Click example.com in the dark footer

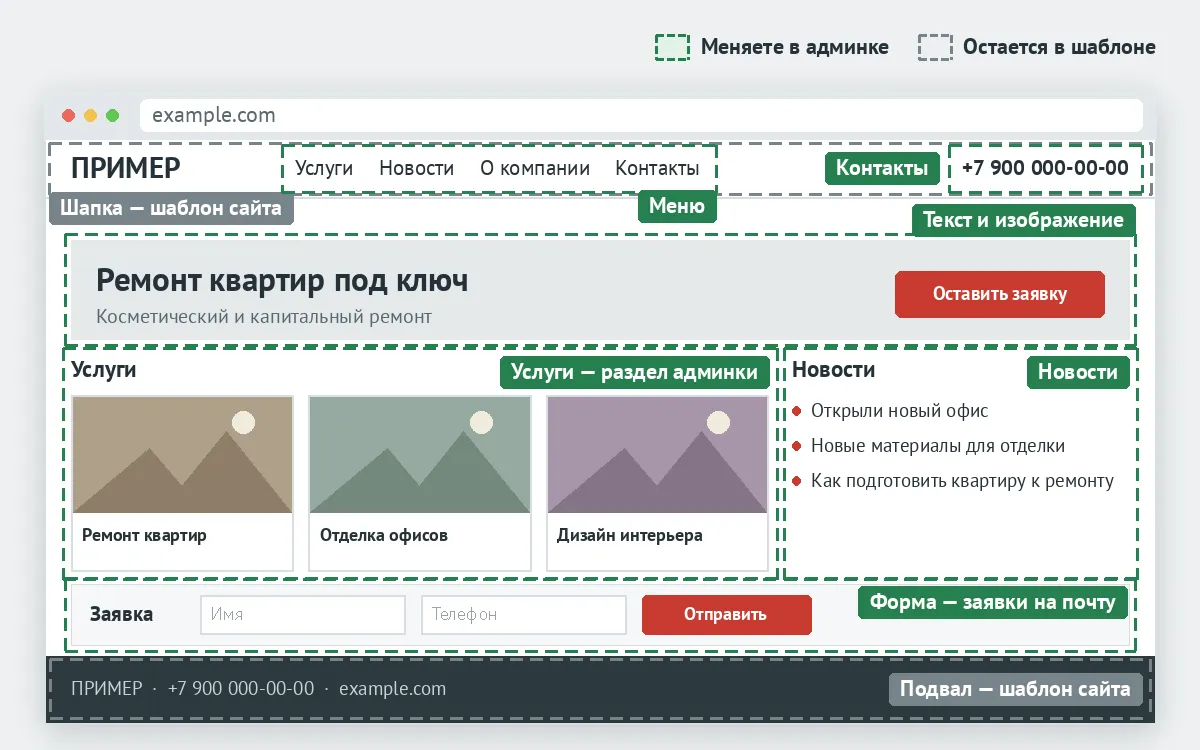coord(393,689)
